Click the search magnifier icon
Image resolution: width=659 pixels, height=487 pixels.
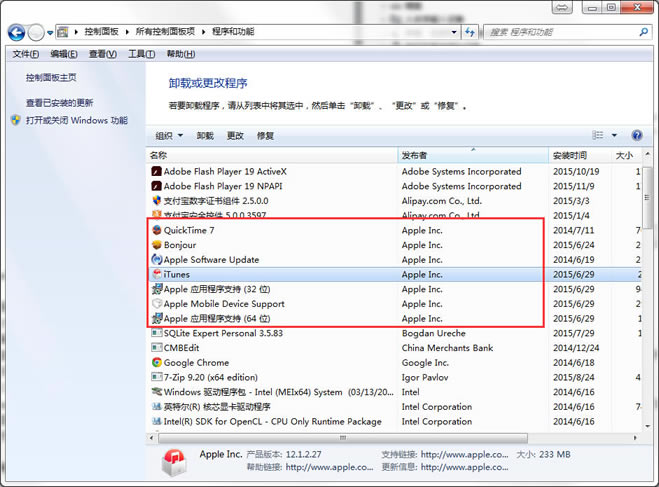[x=643, y=32]
